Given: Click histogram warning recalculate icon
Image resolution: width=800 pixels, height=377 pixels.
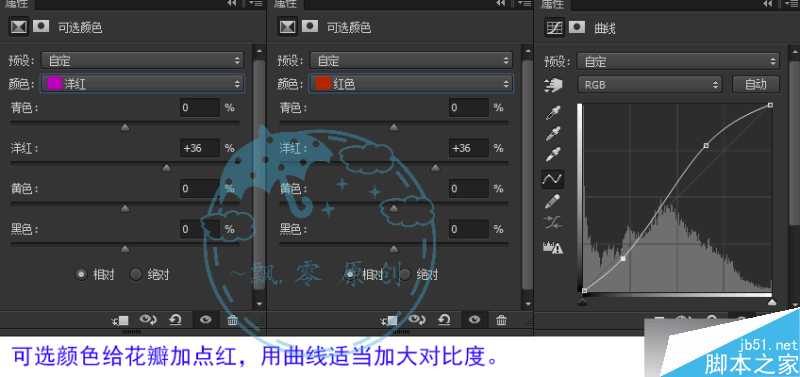Looking at the screenshot, I should 553,247.
